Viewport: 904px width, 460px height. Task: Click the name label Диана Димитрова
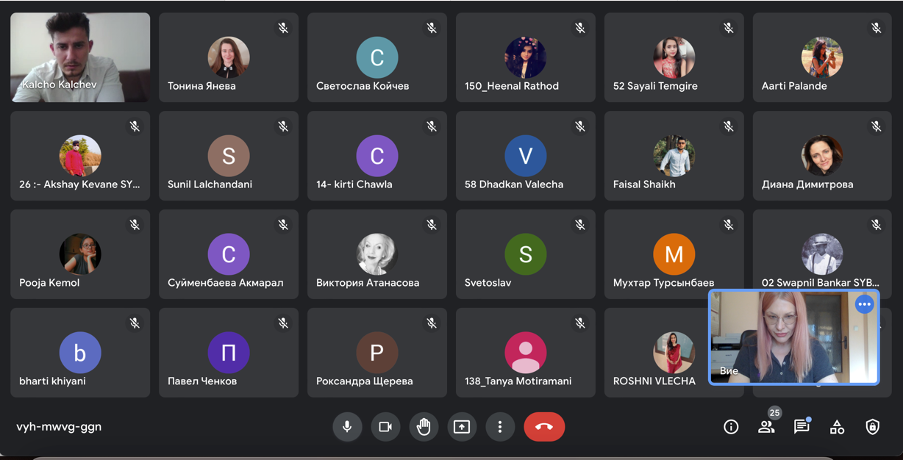click(x=807, y=184)
